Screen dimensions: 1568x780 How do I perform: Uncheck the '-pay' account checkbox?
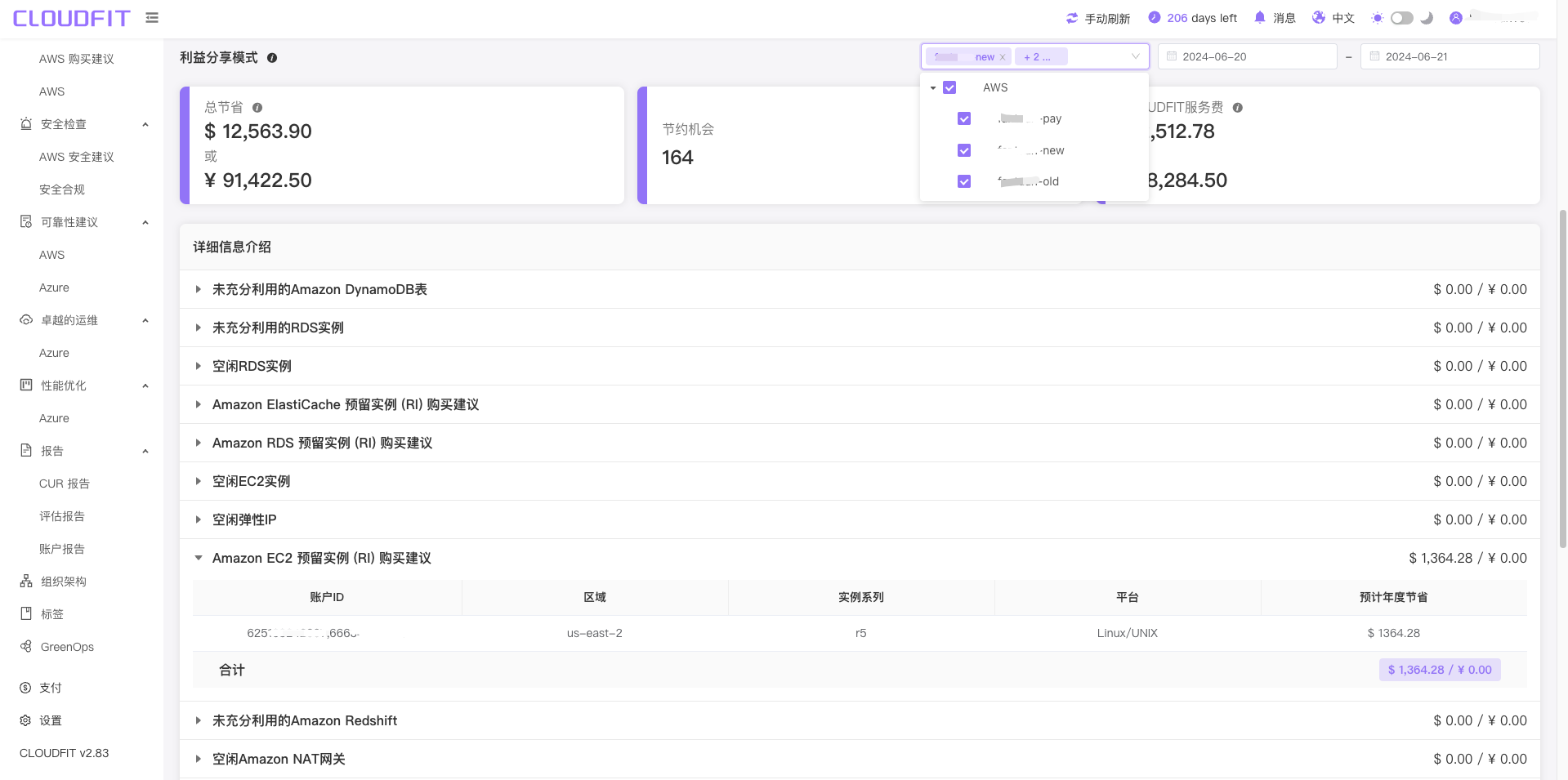pos(964,118)
